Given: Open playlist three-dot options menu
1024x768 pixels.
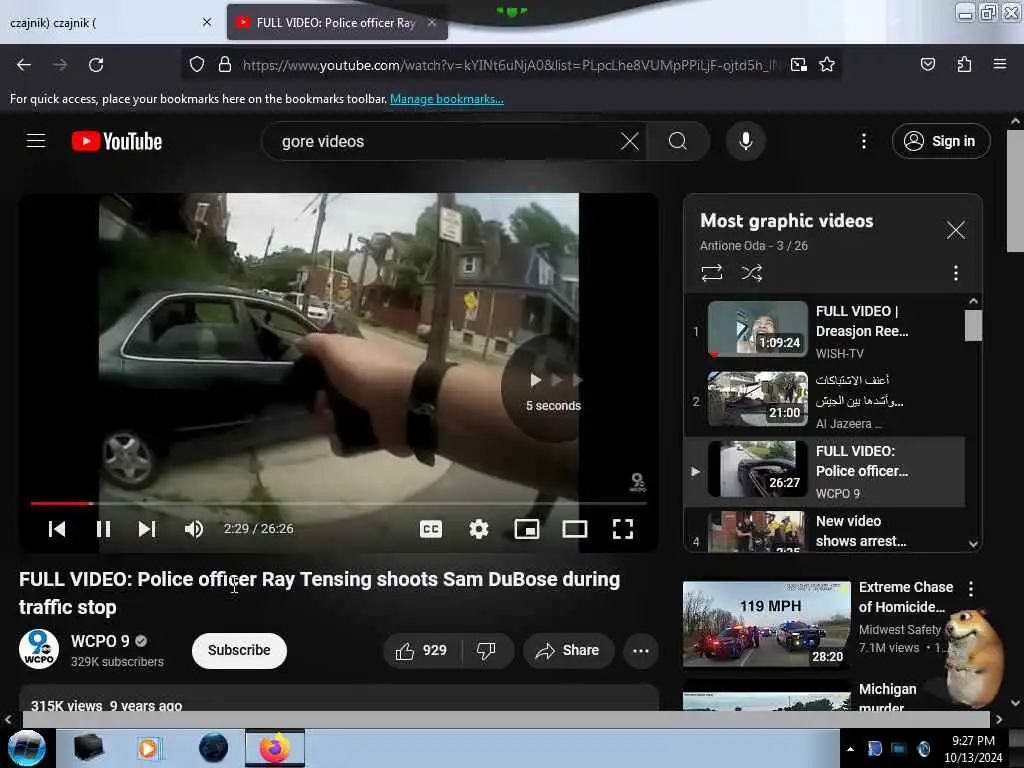Looking at the screenshot, I should [955, 273].
